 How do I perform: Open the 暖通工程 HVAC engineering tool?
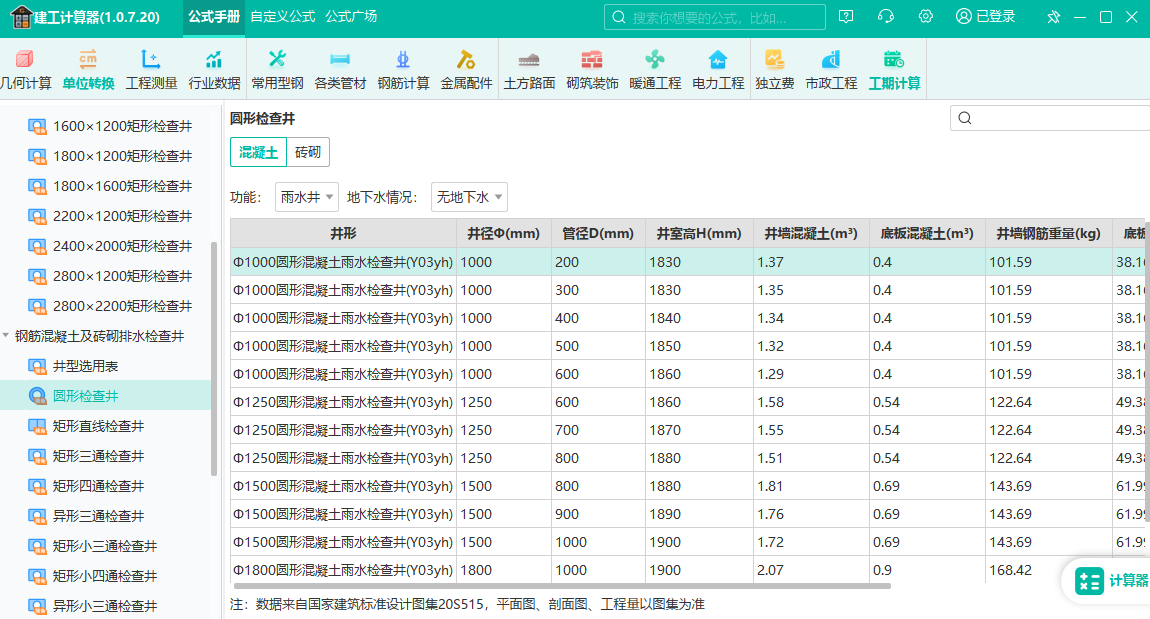(x=655, y=70)
